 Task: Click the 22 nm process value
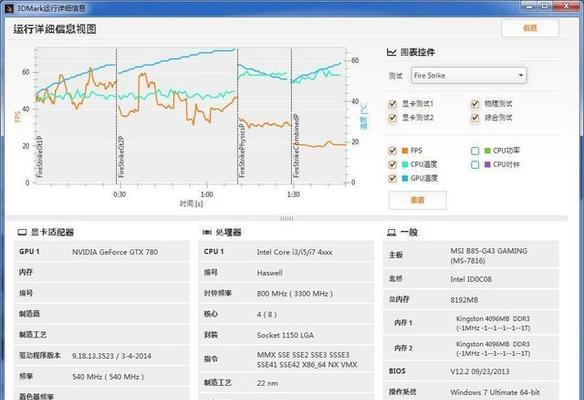[x=267, y=383]
